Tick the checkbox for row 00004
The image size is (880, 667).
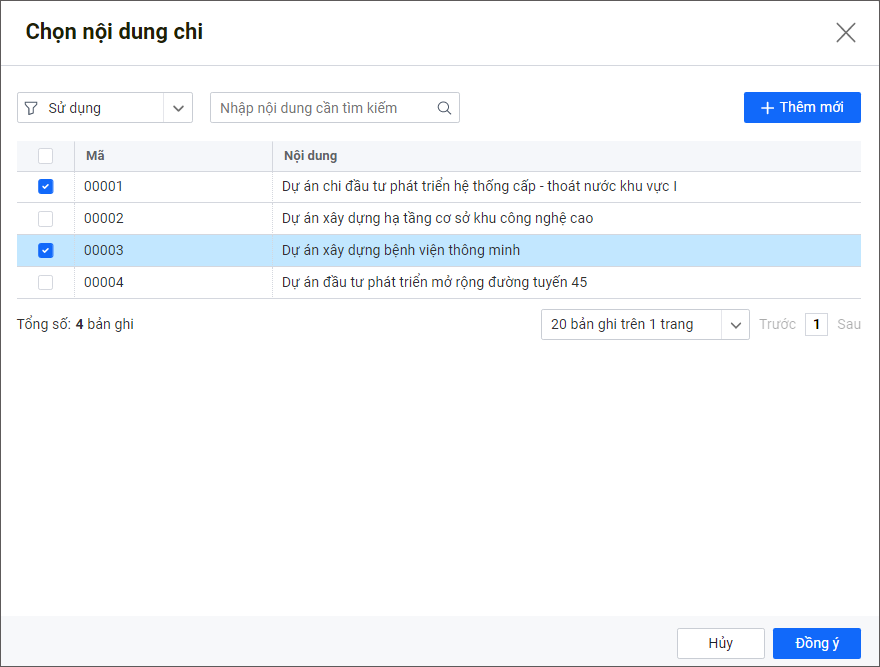pos(45,283)
